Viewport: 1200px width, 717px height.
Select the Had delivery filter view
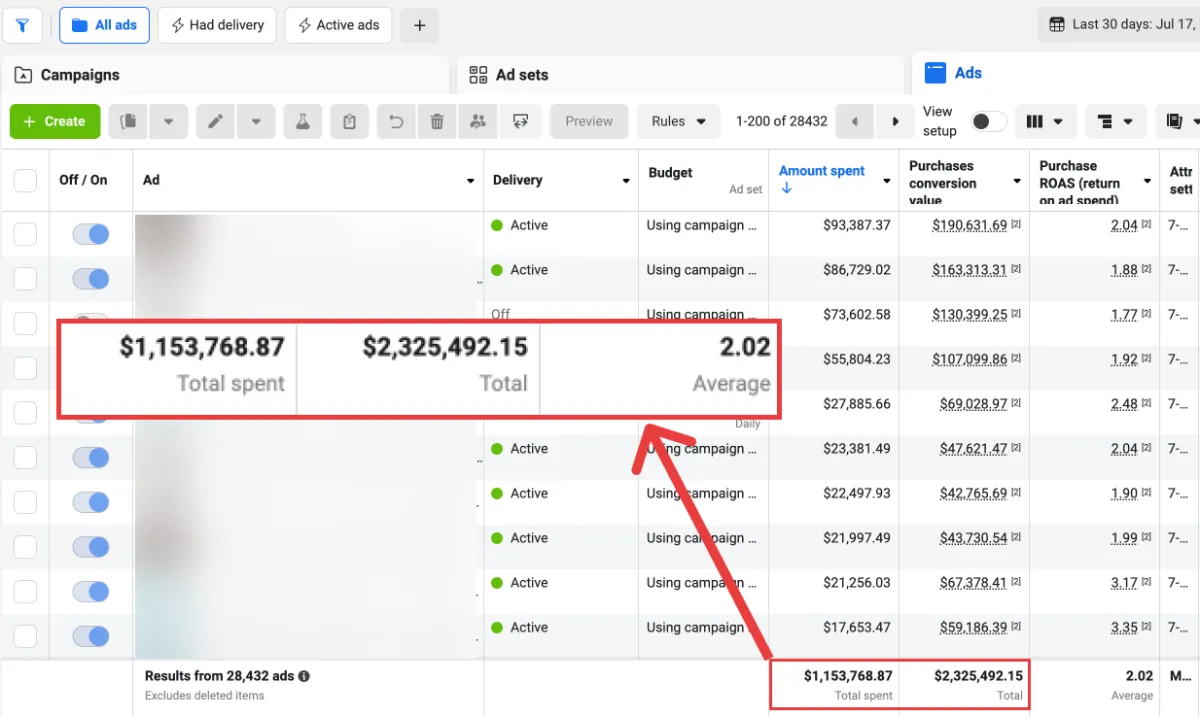(217, 25)
